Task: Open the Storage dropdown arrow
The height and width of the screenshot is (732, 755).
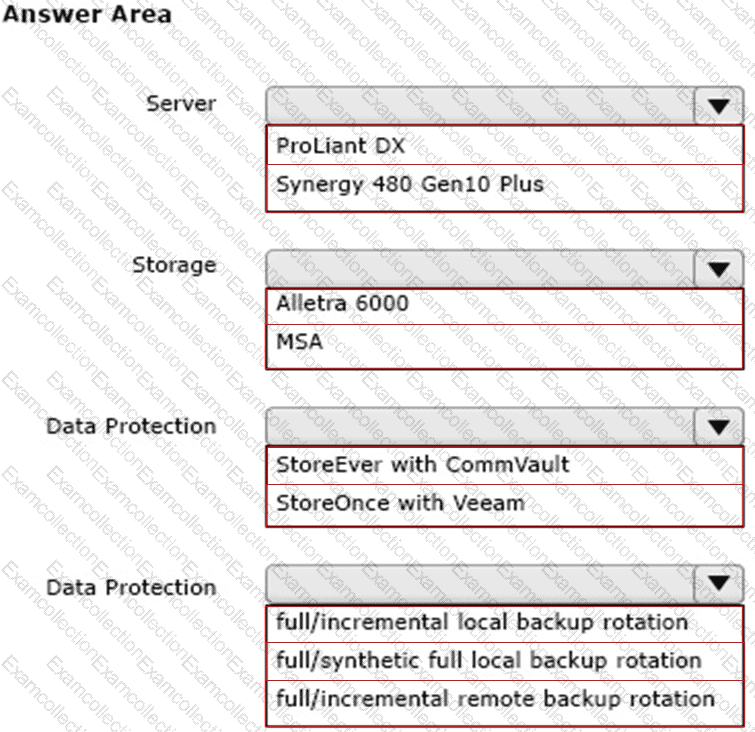Action: [x=718, y=268]
